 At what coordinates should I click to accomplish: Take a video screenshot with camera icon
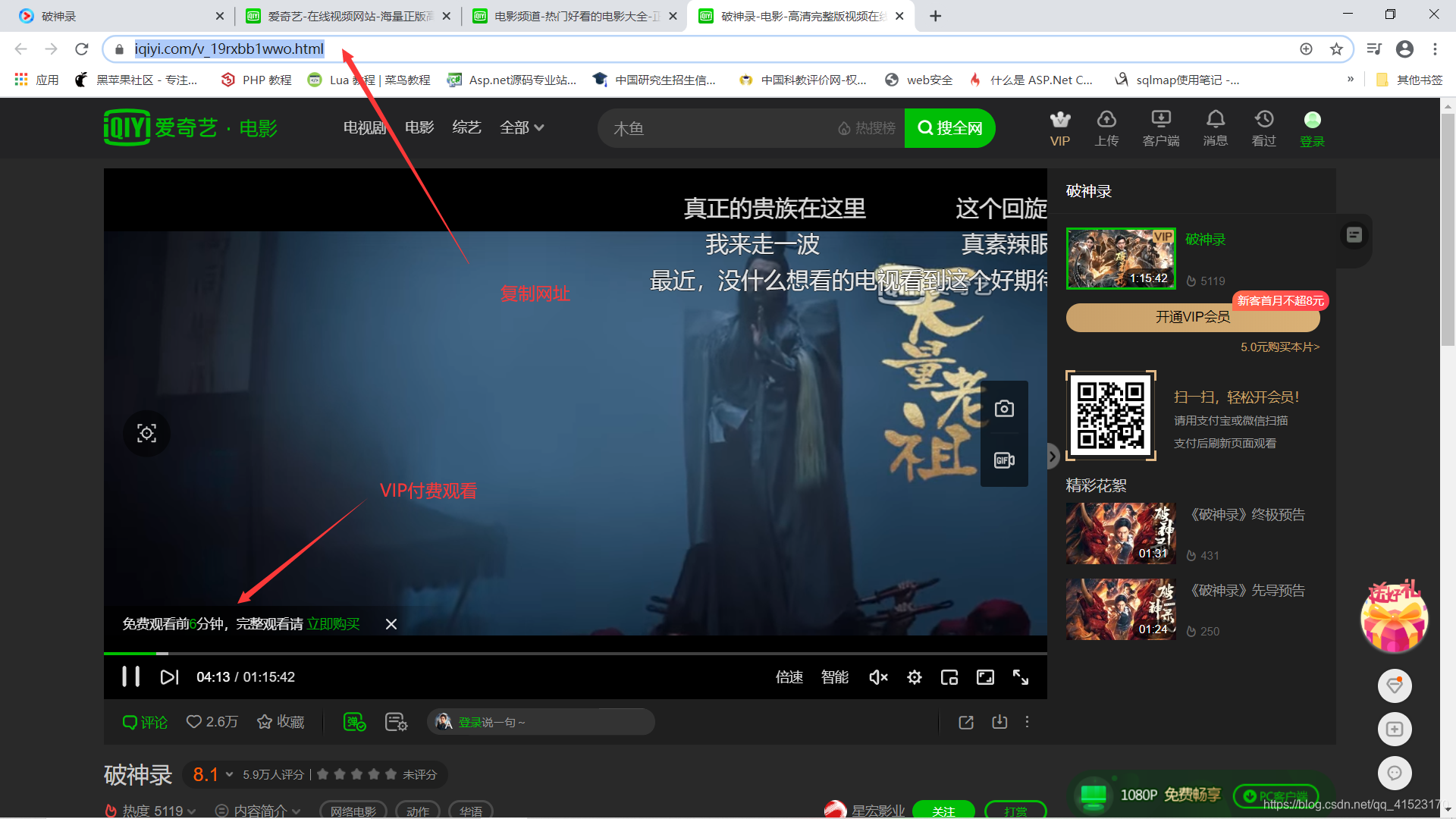[x=1004, y=409]
